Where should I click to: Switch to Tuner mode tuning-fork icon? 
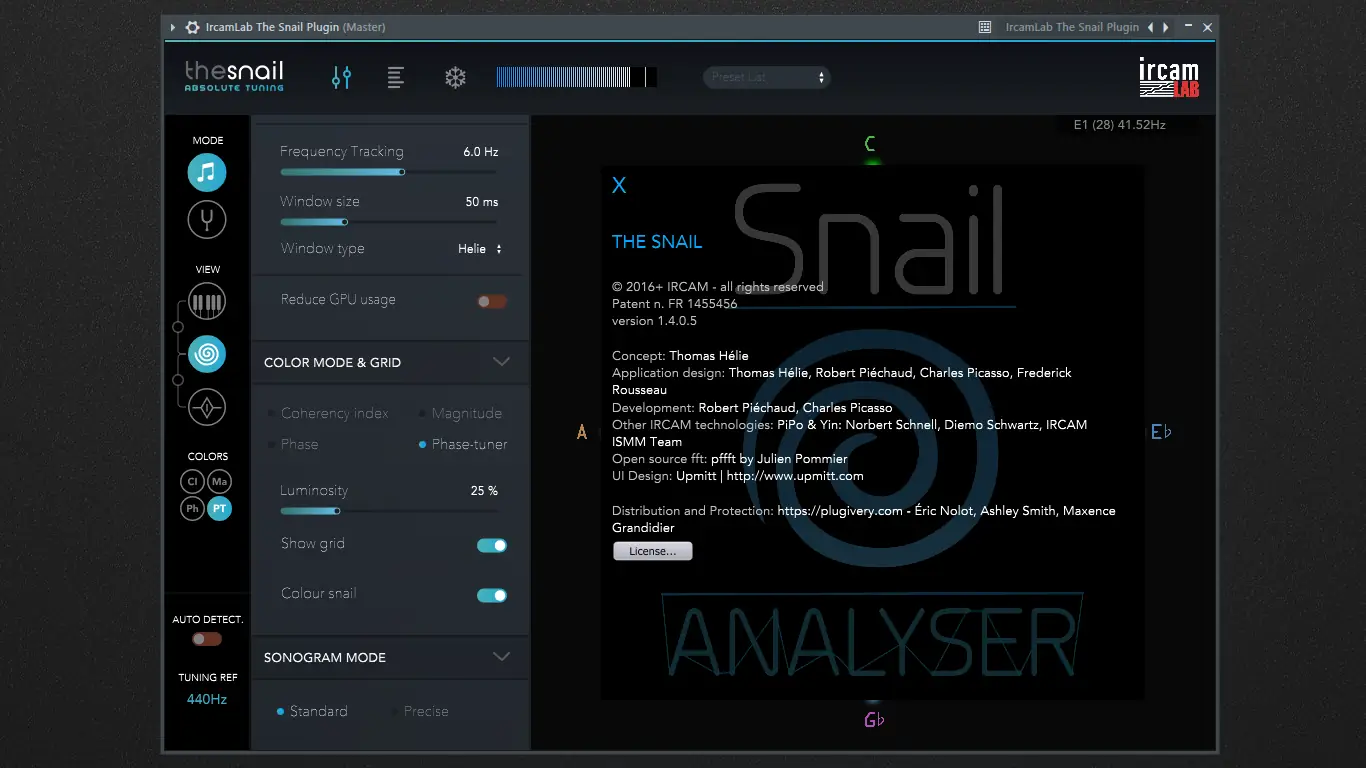[207, 219]
